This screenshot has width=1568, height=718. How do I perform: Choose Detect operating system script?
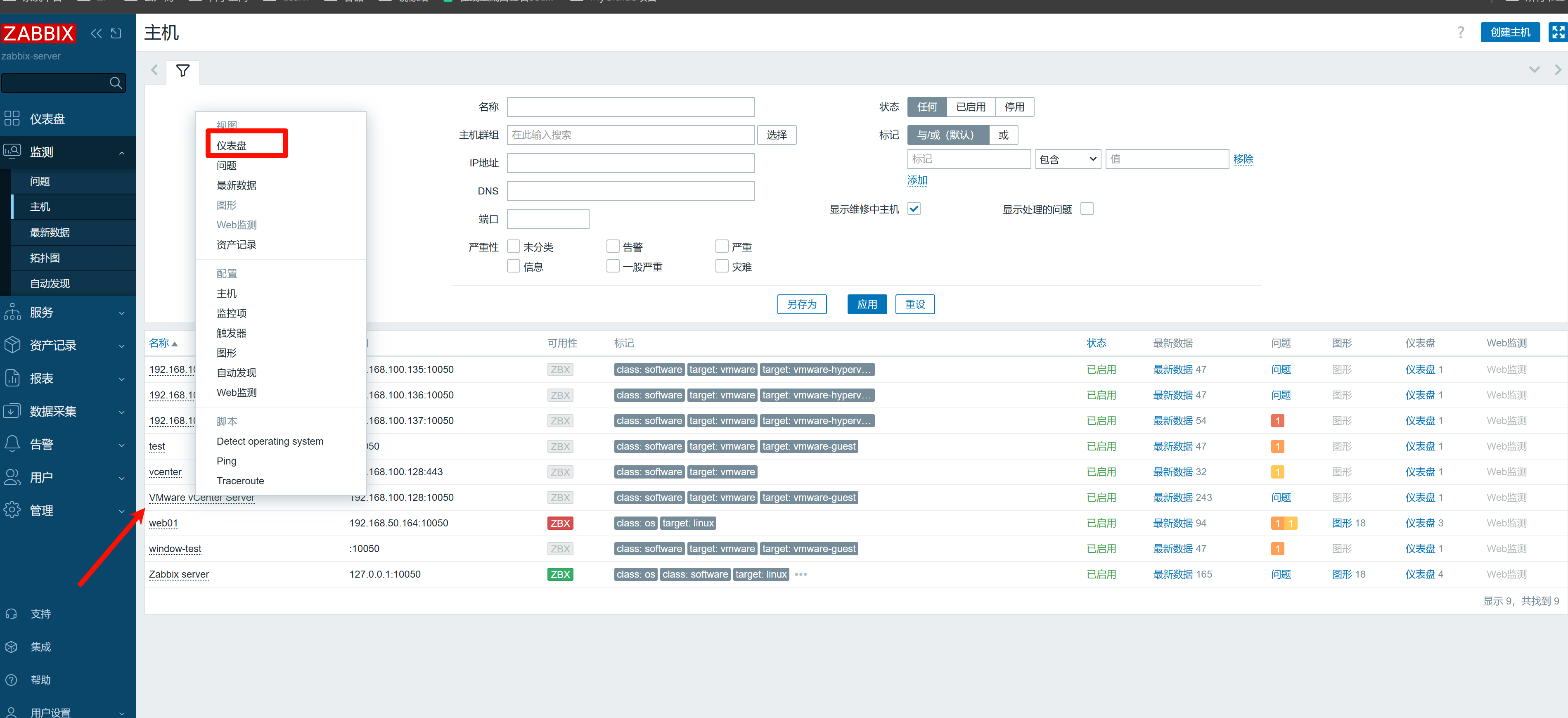click(270, 441)
